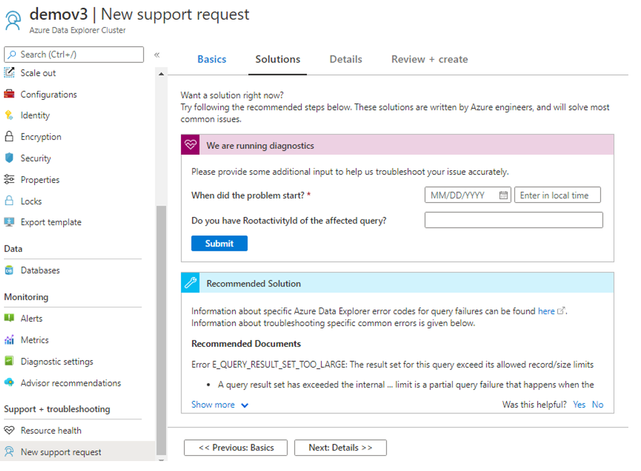This screenshot has height=471, width=641.
Task: Click the Metrics chart icon
Action: (9, 340)
